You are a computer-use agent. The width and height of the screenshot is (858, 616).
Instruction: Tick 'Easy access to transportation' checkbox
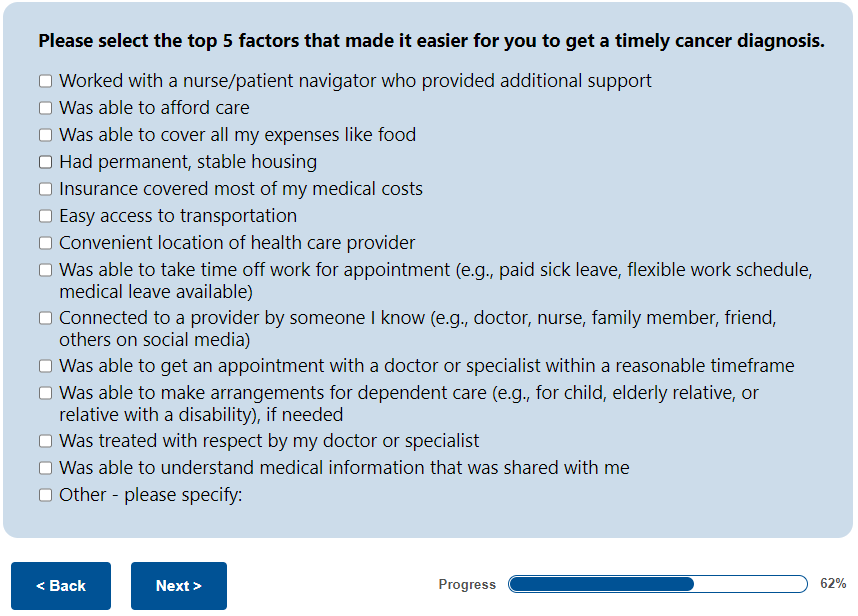(45, 216)
